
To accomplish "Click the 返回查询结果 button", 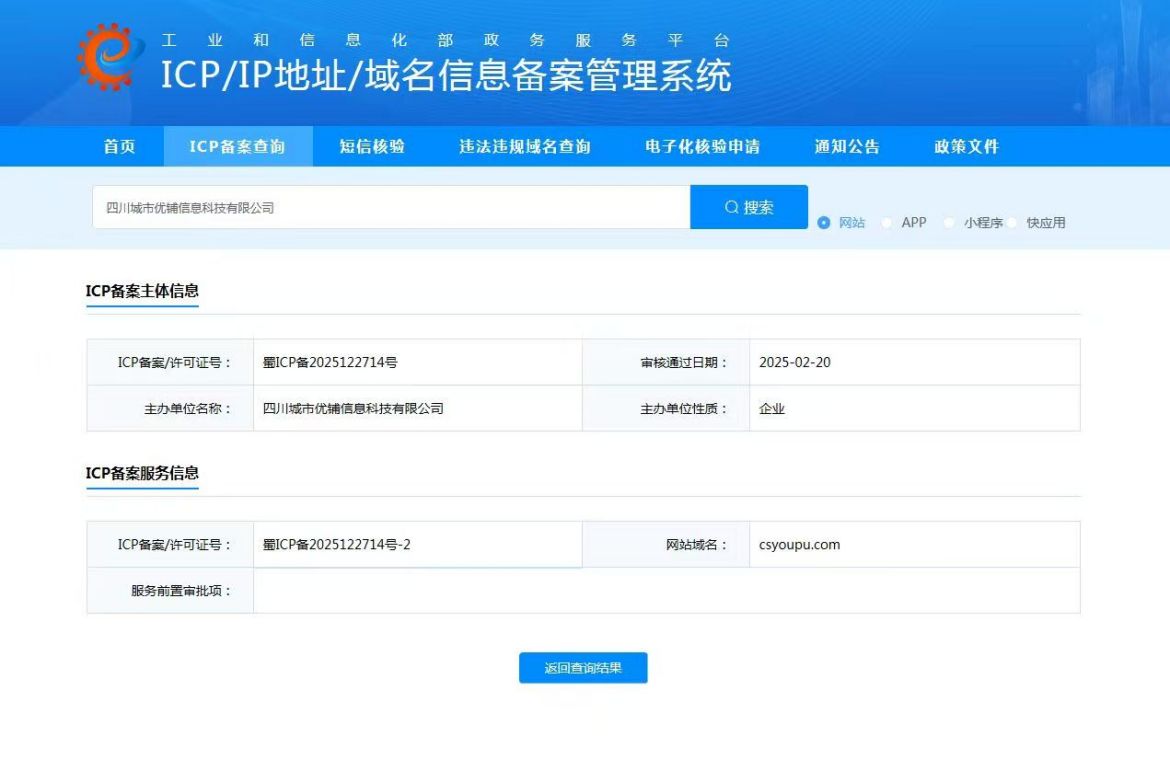I will (583, 668).
